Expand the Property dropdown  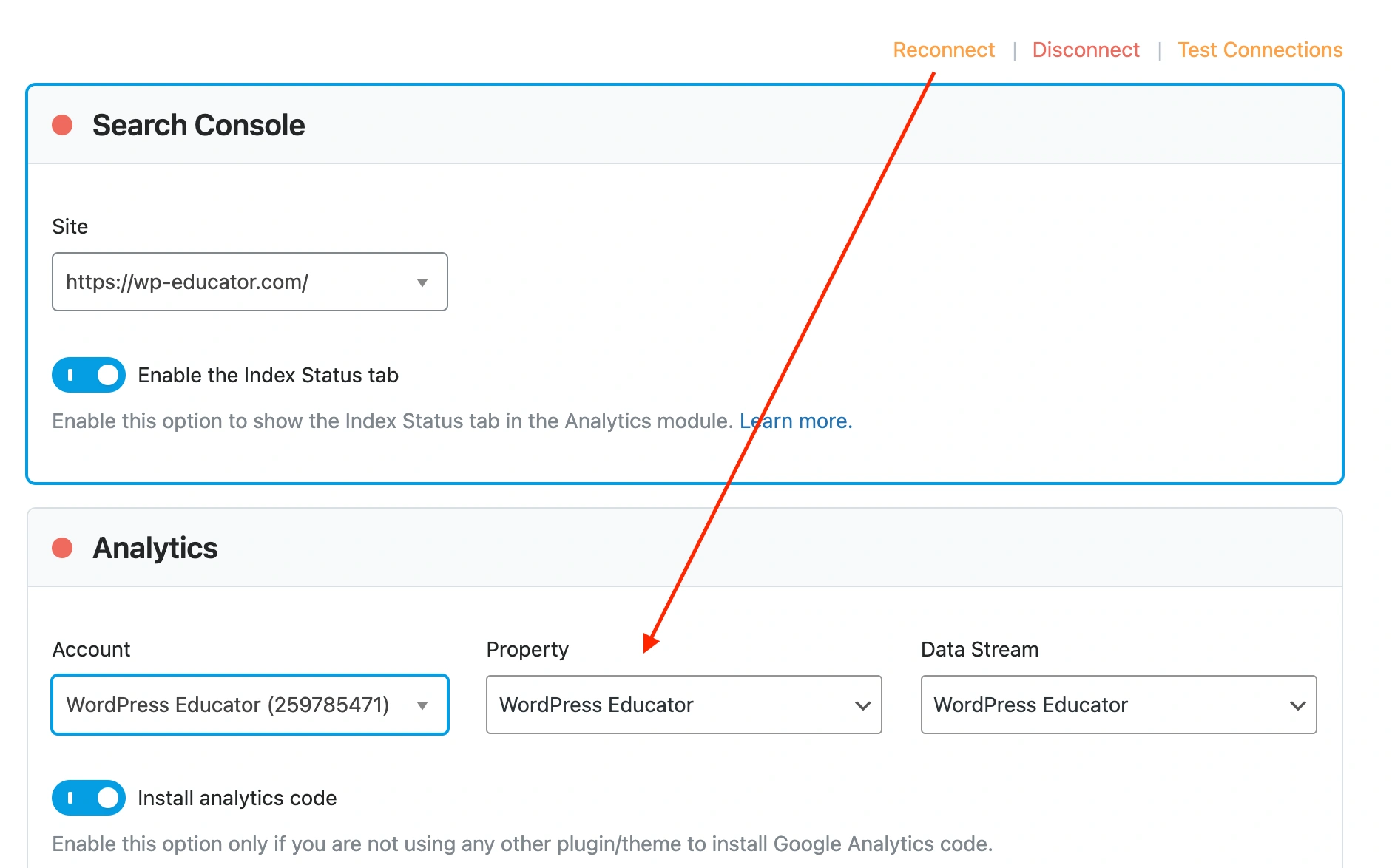point(666,705)
